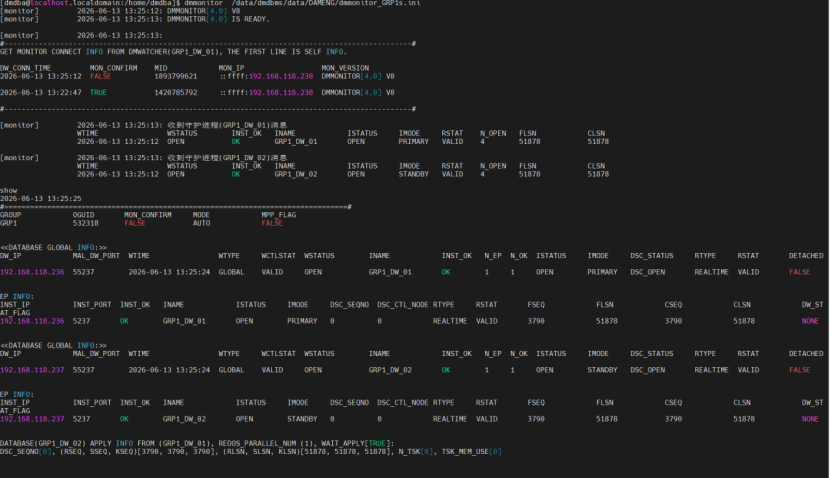Click the GROUP column header
The width and height of the screenshot is (831, 478).
[x=11, y=215]
